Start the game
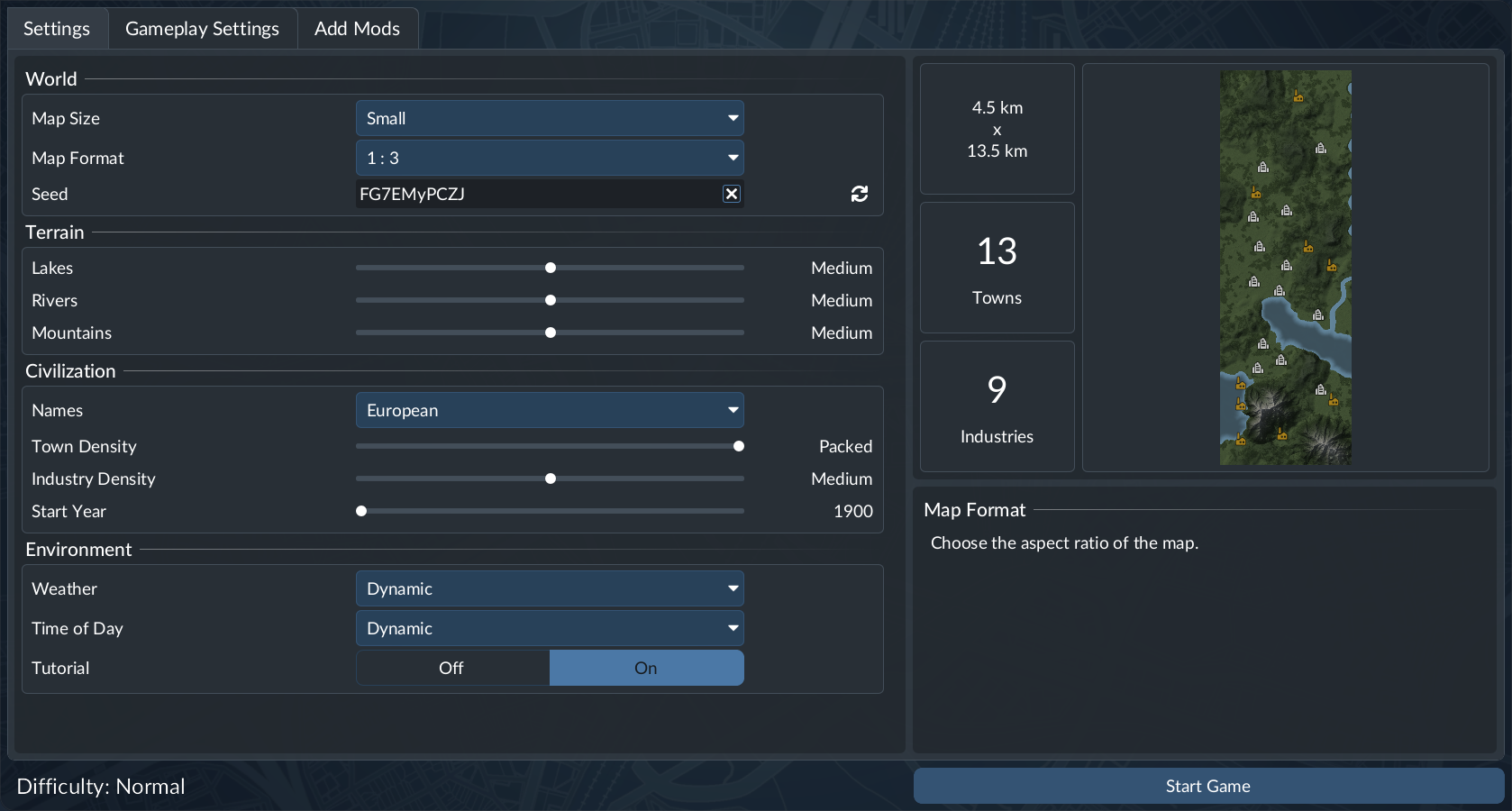This screenshot has height=811, width=1512. [1208, 786]
